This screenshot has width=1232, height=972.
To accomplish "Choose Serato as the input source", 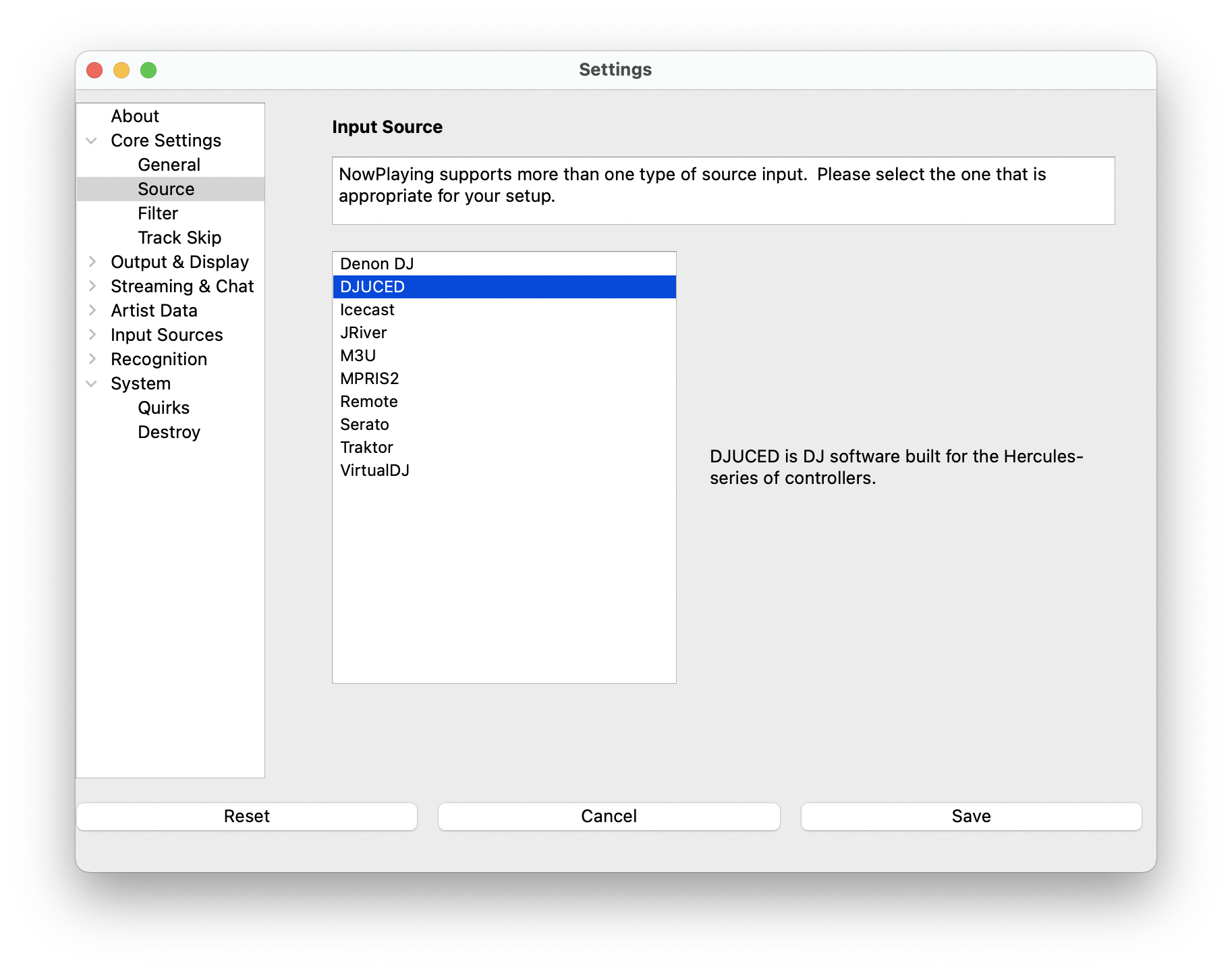I will [364, 425].
